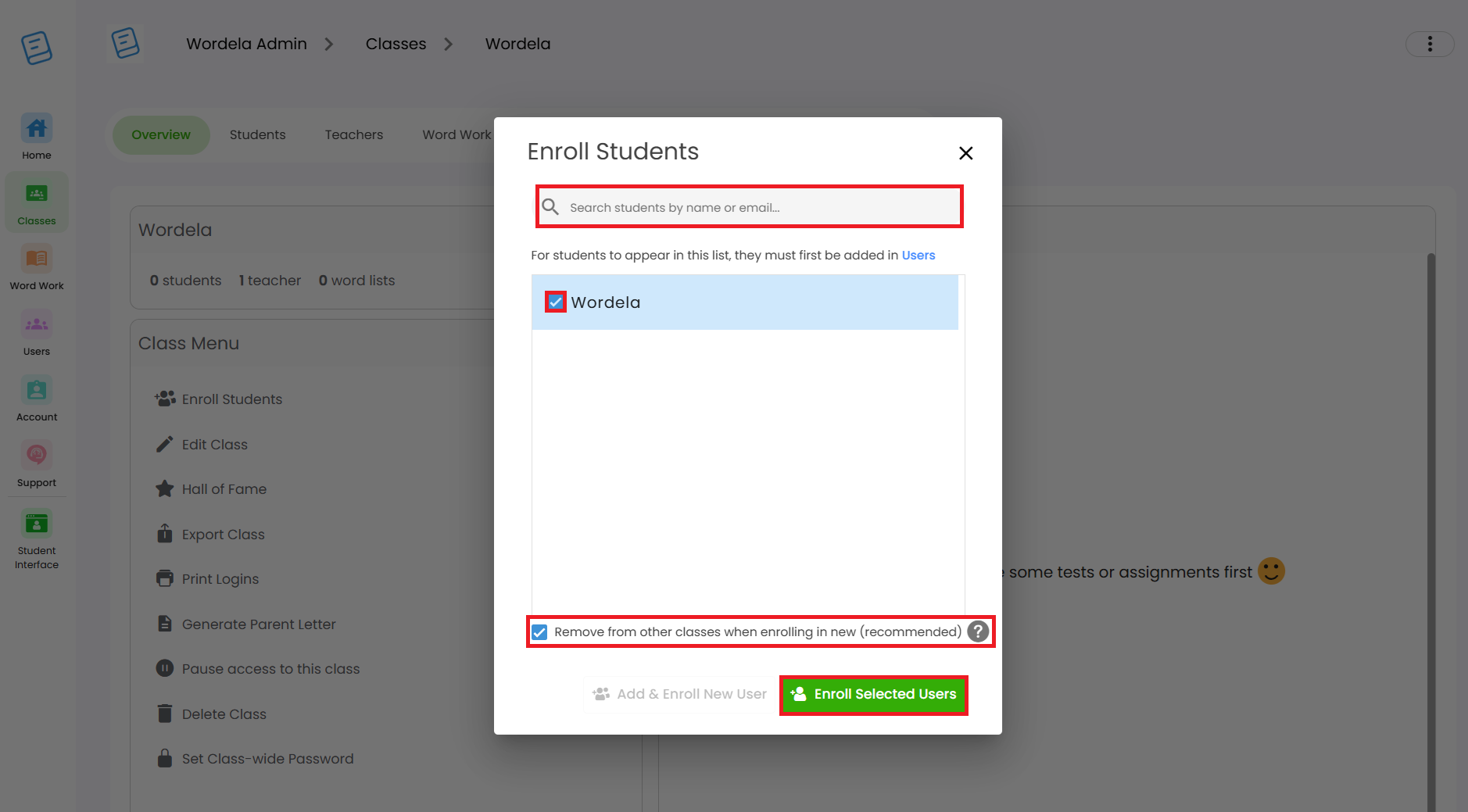The width and height of the screenshot is (1468, 812).
Task: Click the chevron after Wordela Admin
Action: point(329,44)
